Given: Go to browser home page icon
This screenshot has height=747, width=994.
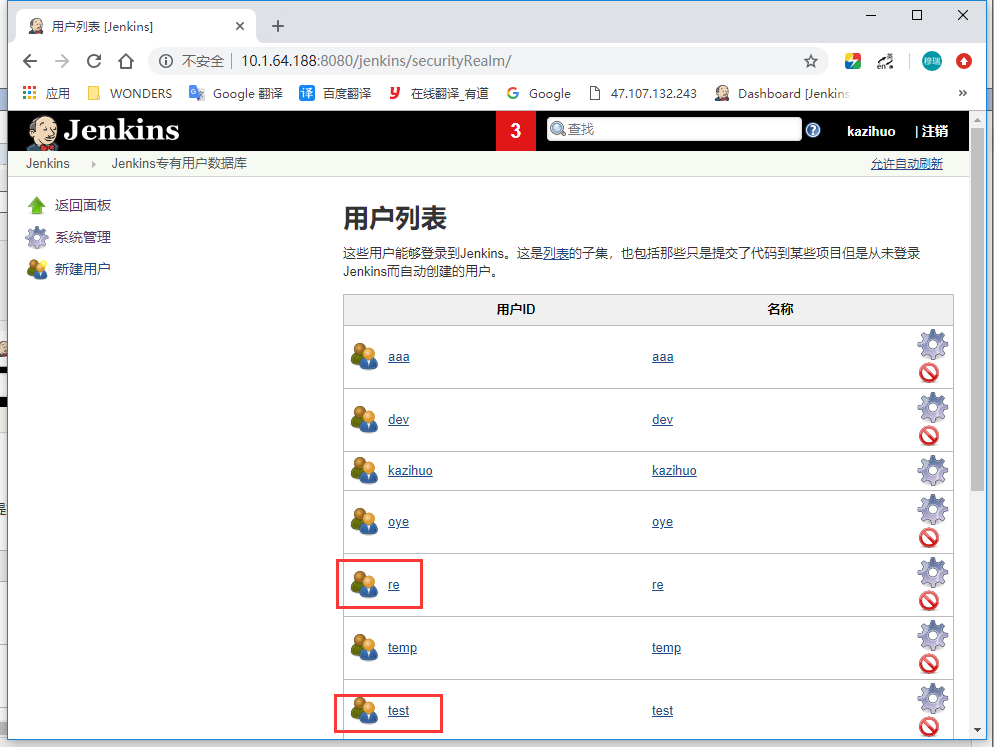Looking at the screenshot, I should (126, 61).
